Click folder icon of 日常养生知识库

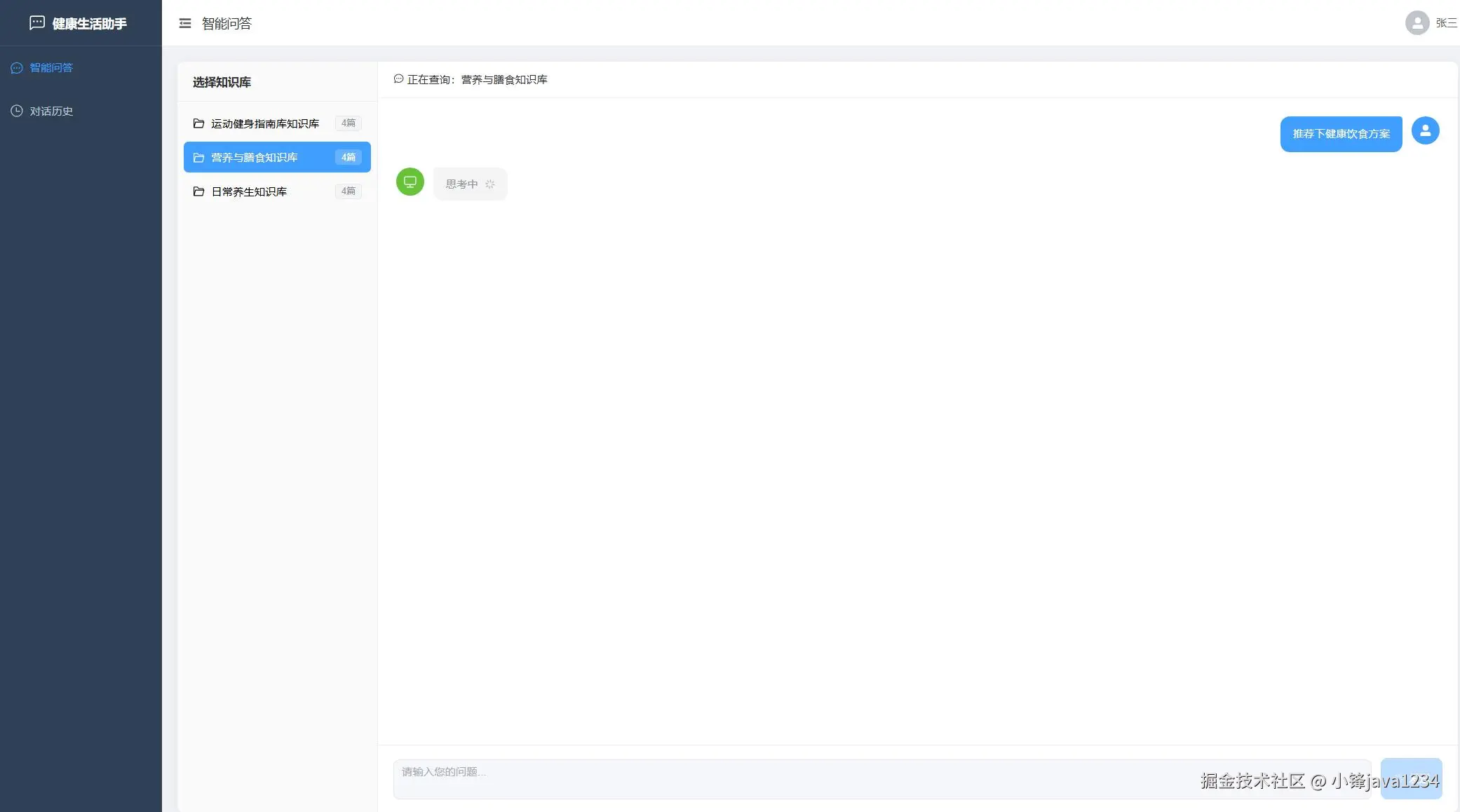pyautogui.click(x=198, y=191)
